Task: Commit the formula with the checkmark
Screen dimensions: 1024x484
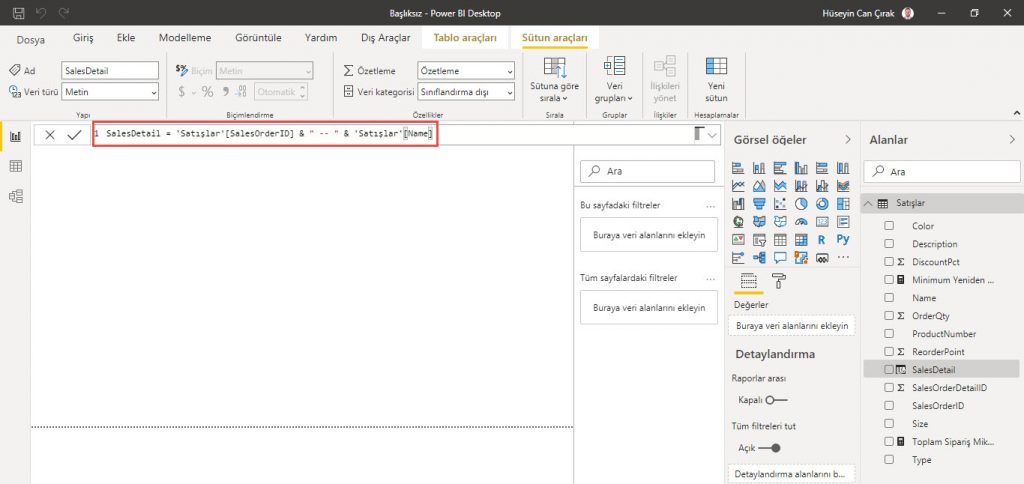Action: 74,135
